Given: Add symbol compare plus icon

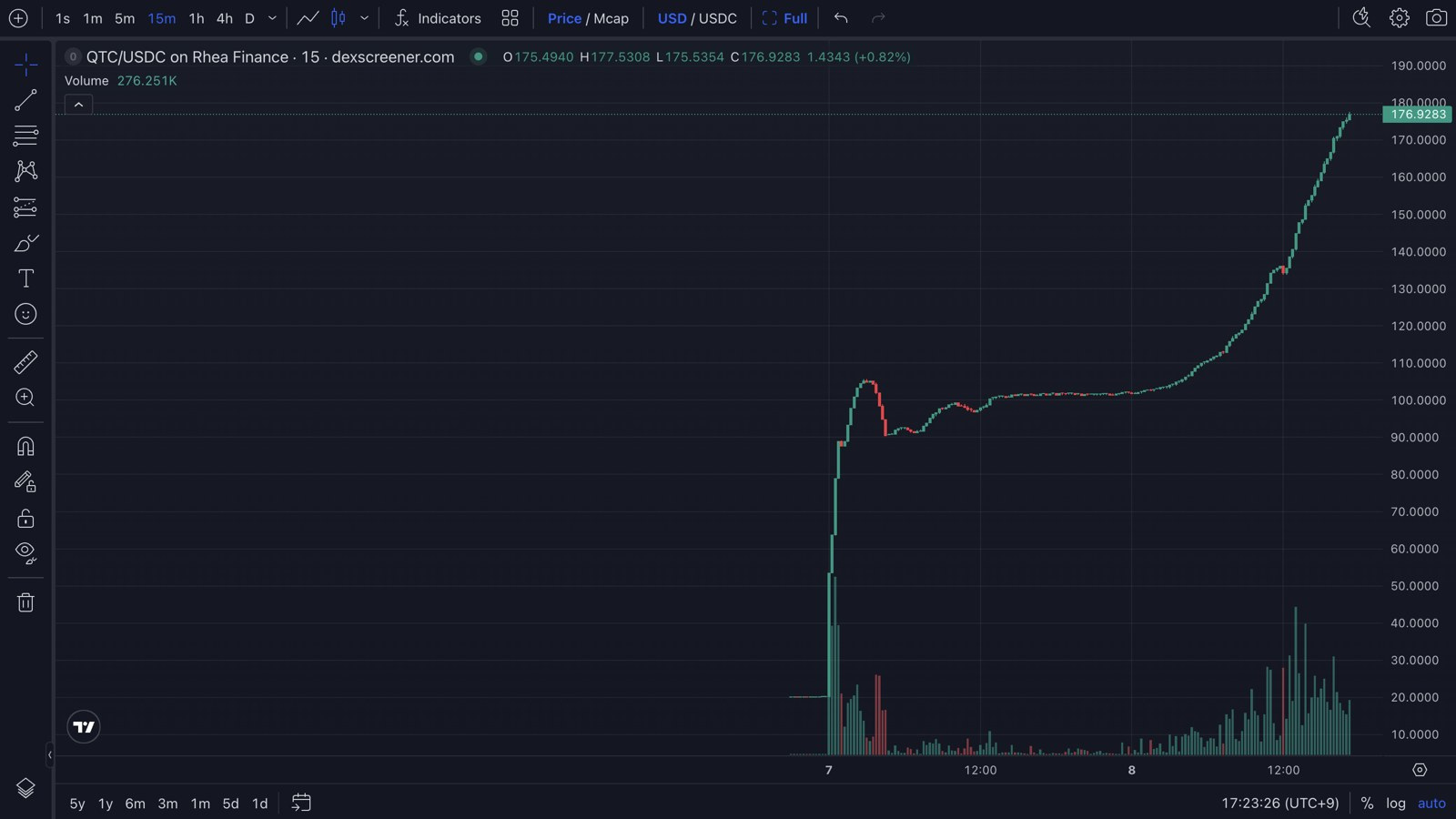Looking at the screenshot, I should pyautogui.click(x=18, y=18).
